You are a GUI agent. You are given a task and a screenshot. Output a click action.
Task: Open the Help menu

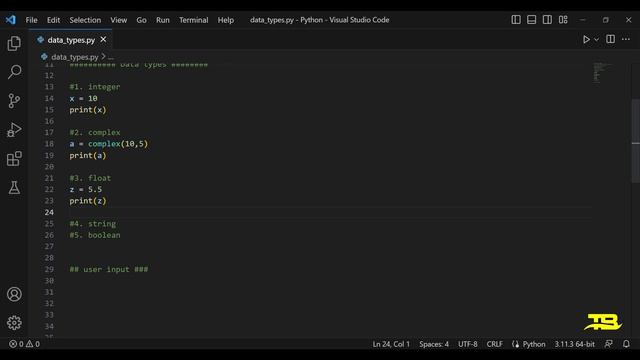pyautogui.click(x=226, y=20)
